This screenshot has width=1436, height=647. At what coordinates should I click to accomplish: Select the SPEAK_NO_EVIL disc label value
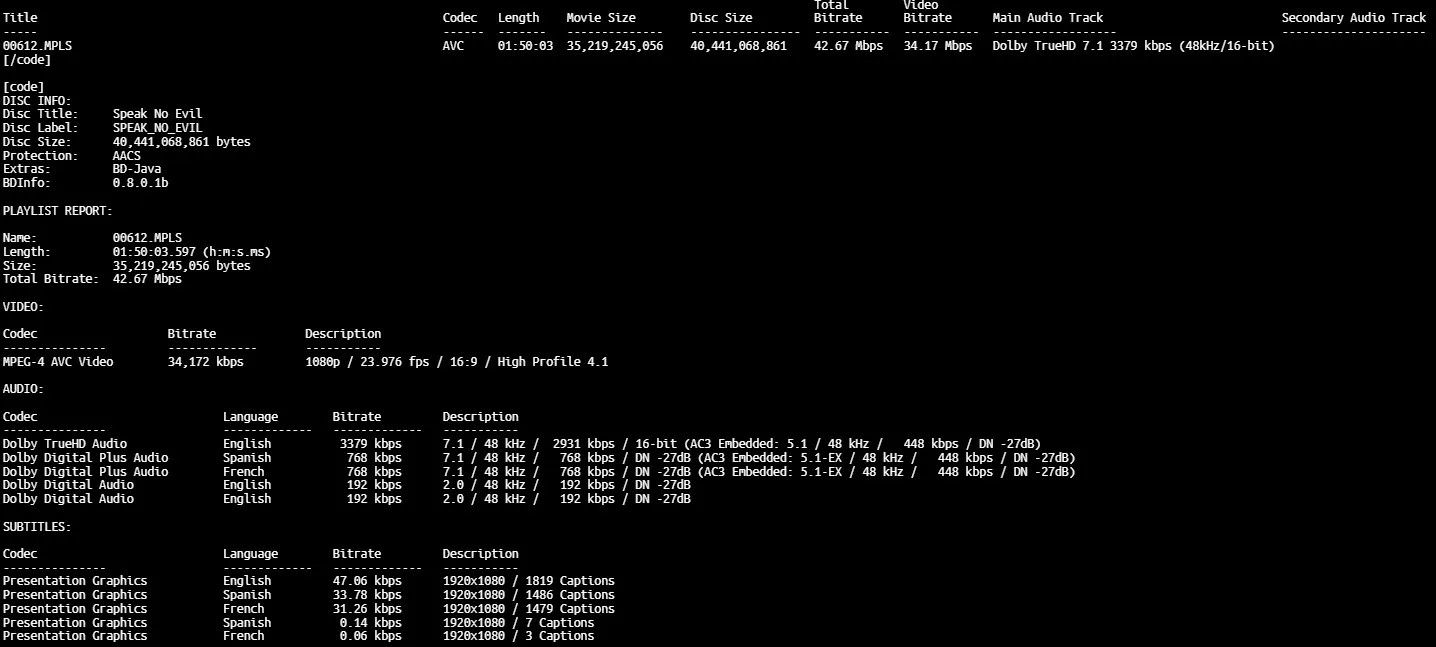(157, 128)
